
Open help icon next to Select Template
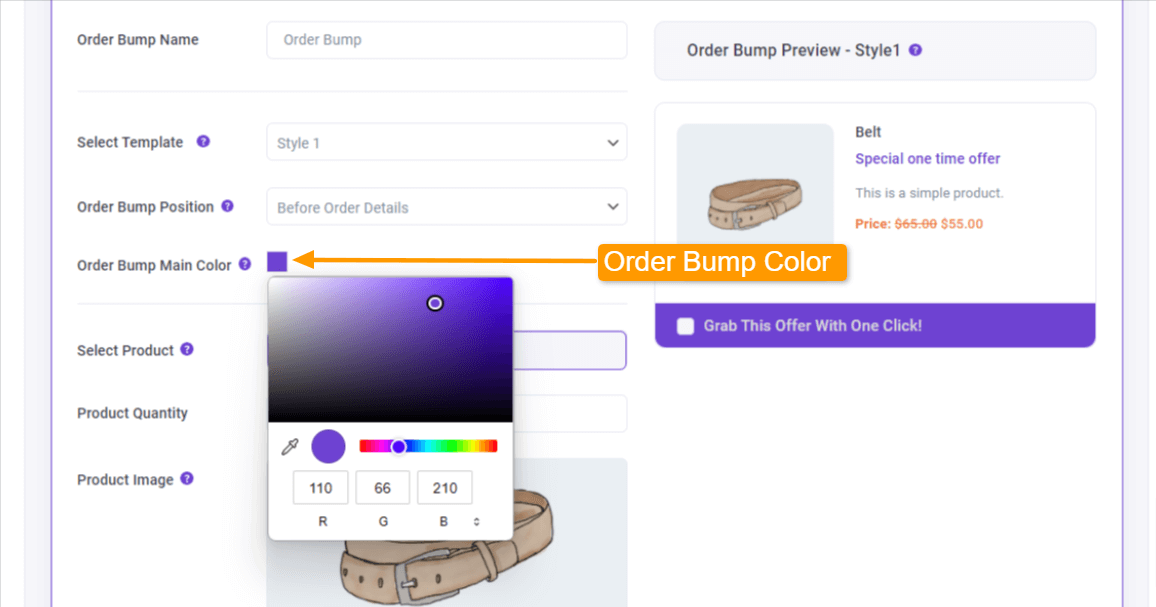[203, 142]
